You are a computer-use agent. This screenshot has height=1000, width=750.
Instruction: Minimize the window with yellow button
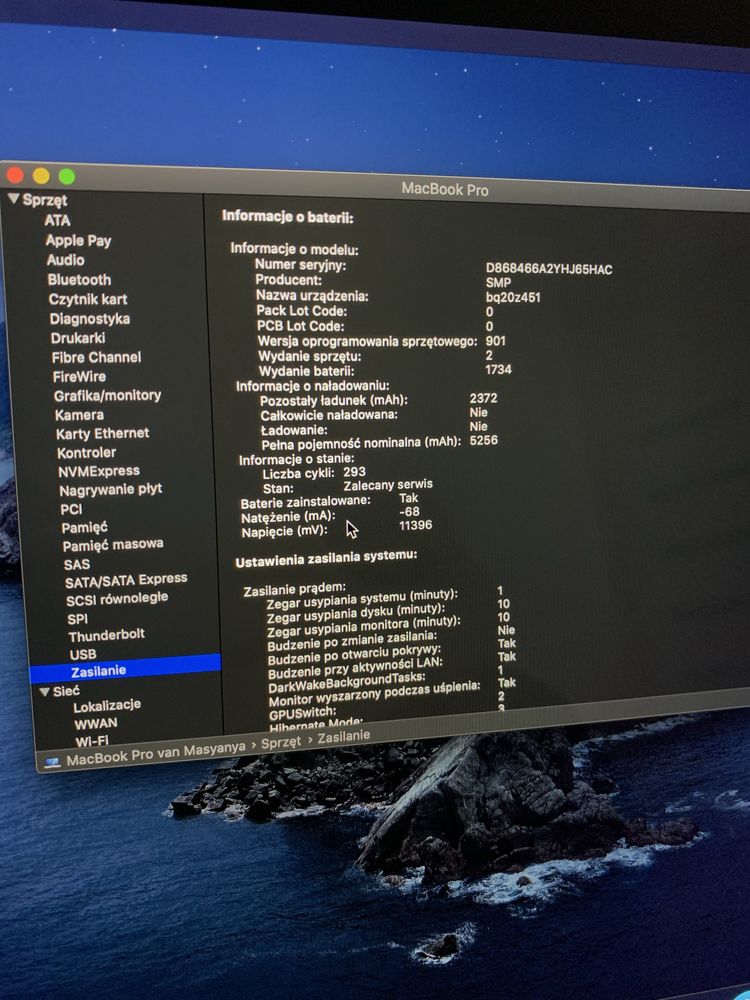(x=41, y=175)
